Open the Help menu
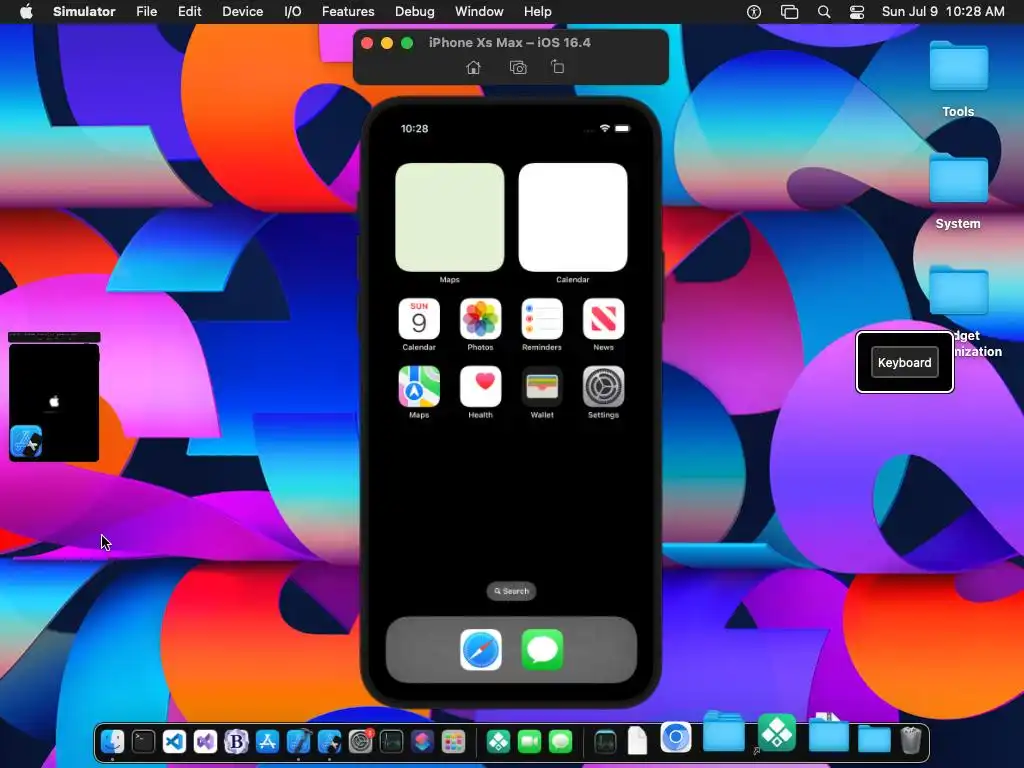Viewport: 1024px width, 768px height. pyautogui.click(x=537, y=12)
